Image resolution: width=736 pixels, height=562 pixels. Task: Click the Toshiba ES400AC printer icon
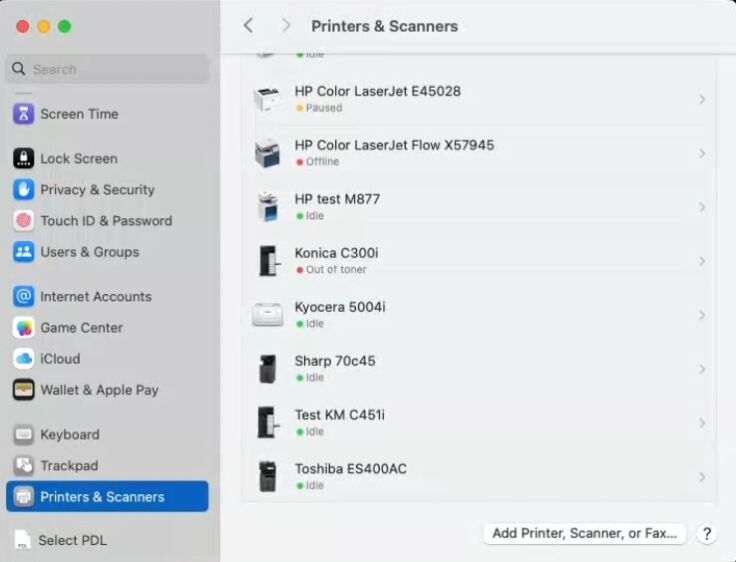point(267,477)
